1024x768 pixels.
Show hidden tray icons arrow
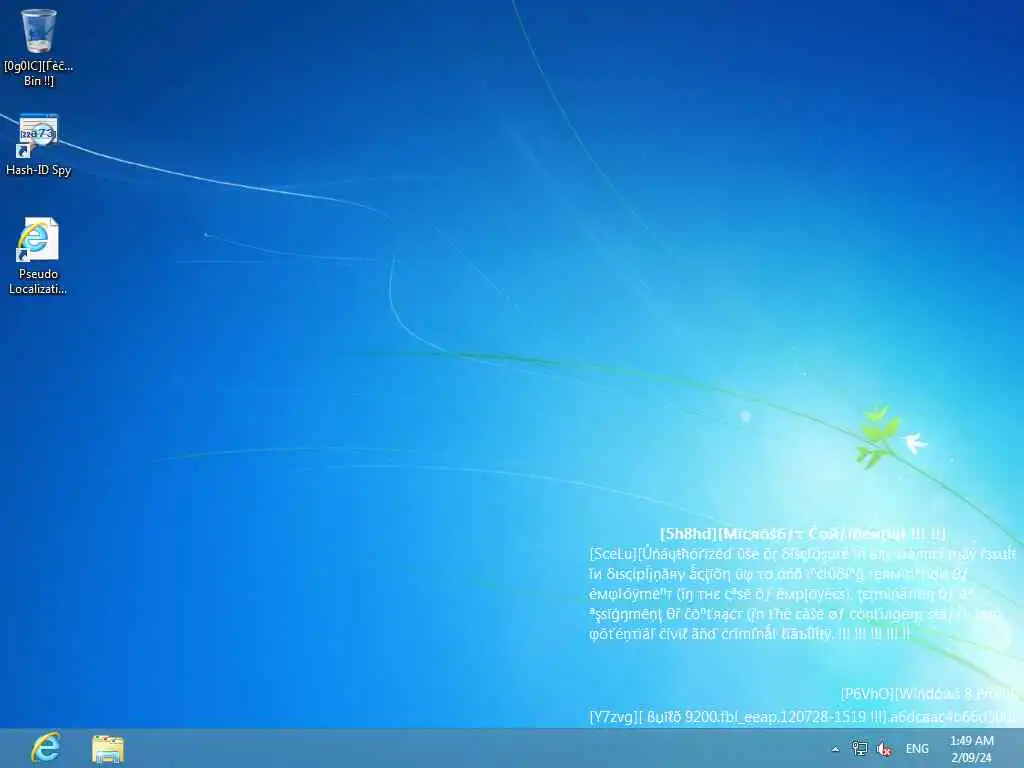pos(835,749)
